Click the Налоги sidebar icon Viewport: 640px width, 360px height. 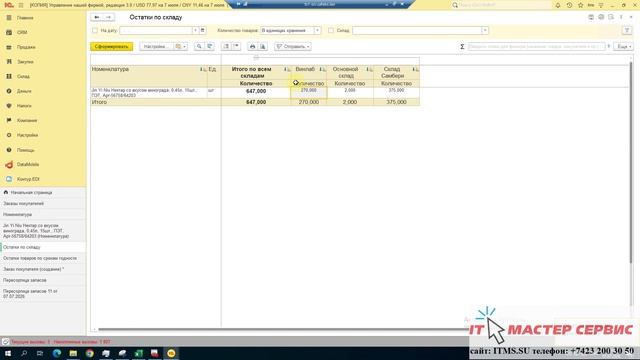(x=9, y=106)
